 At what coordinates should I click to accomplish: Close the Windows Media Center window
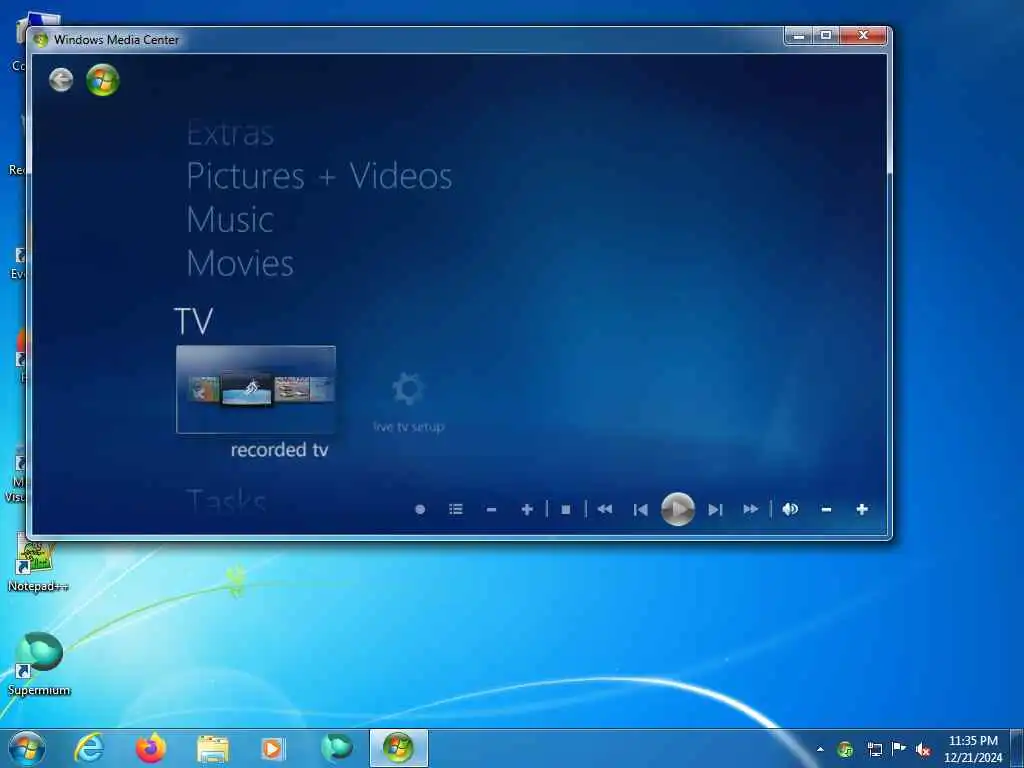pyautogui.click(x=863, y=36)
